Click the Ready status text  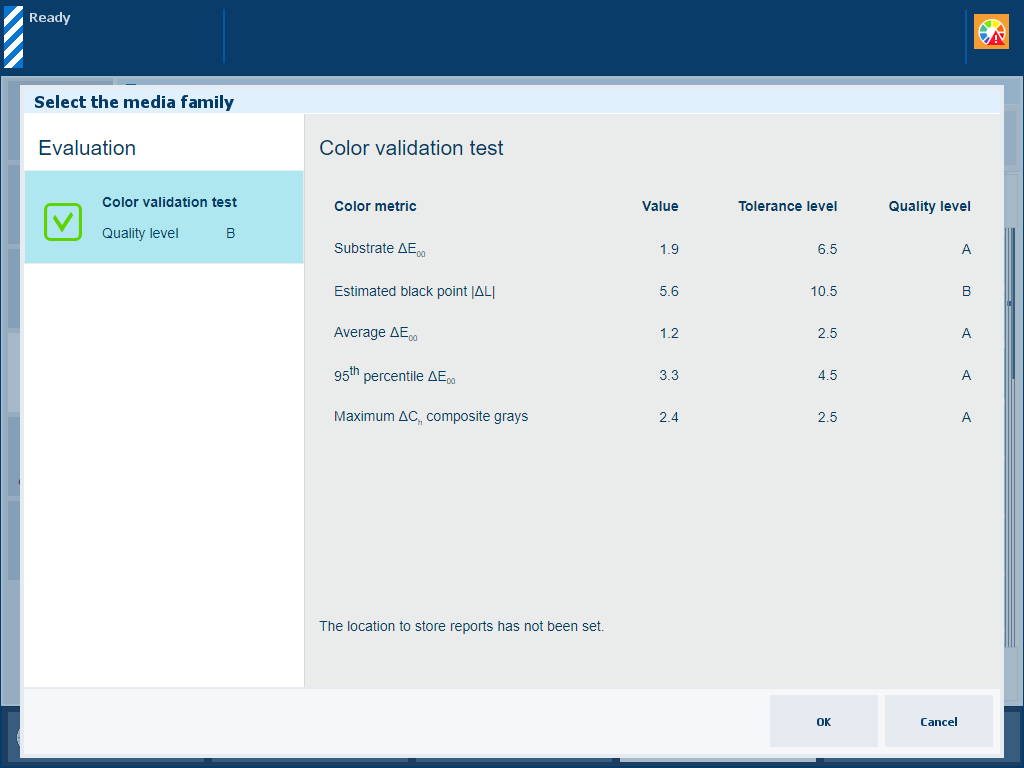pos(50,18)
